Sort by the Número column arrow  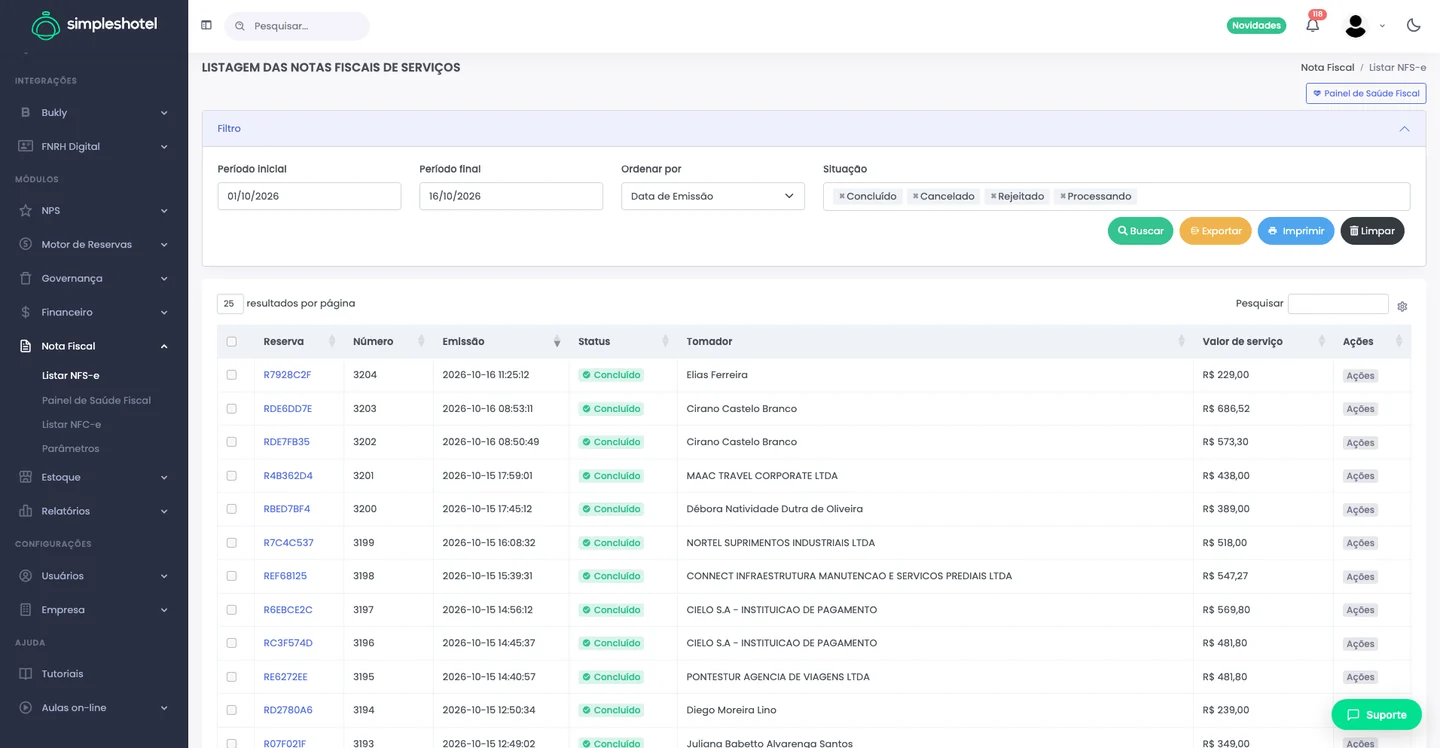pos(421,342)
